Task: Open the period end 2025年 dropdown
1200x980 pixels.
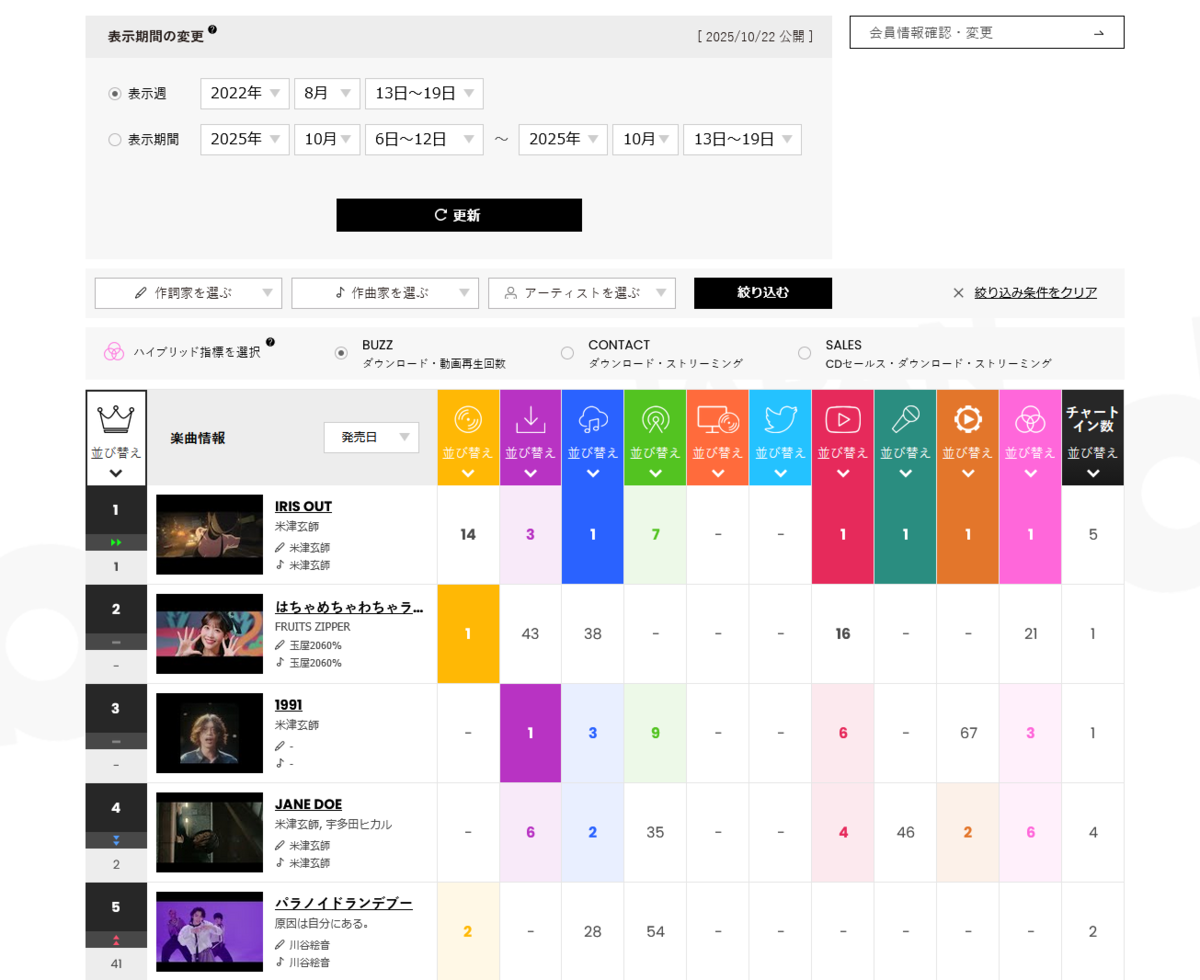Action: 563,140
